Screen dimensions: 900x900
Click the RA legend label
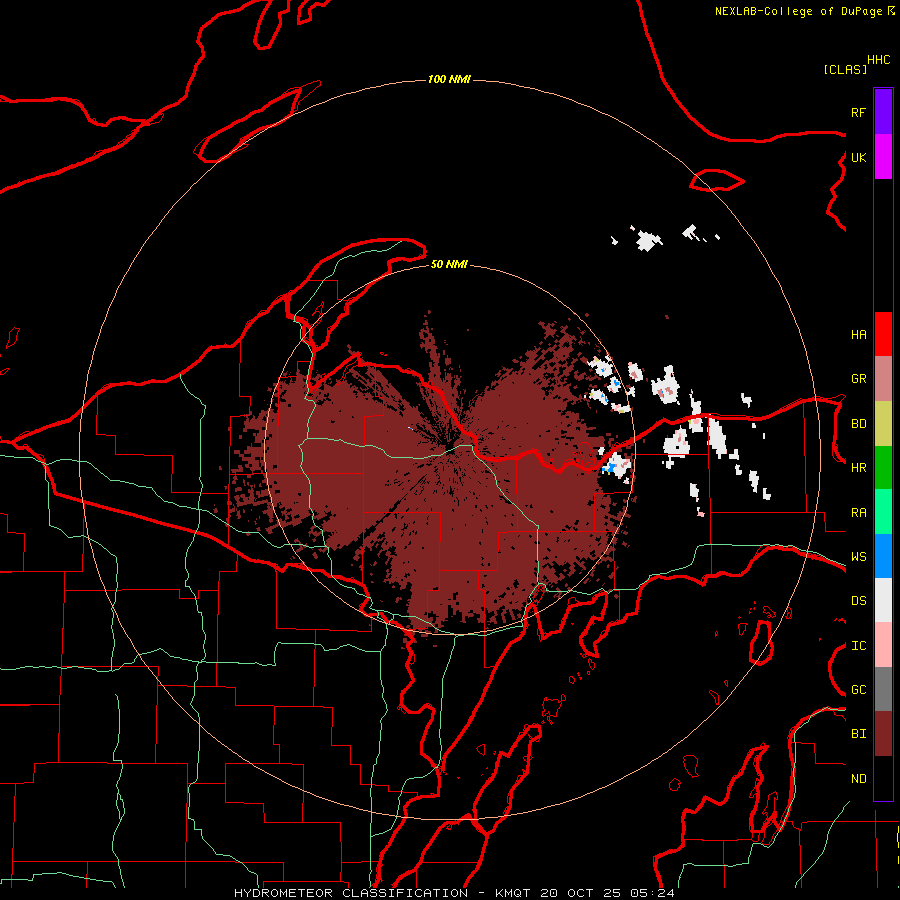(x=858, y=512)
